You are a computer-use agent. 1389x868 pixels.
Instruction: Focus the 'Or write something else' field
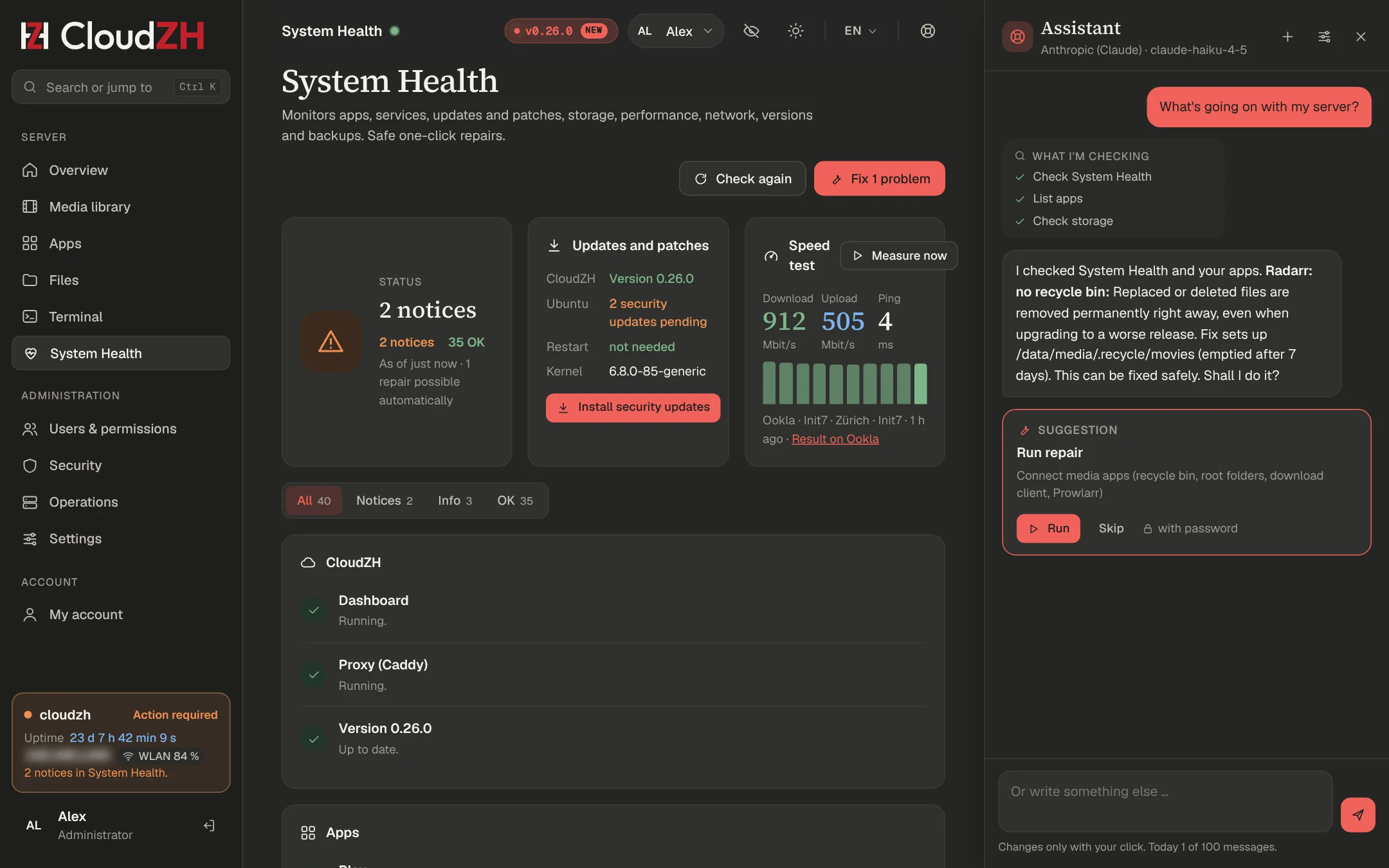(x=1165, y=801)
